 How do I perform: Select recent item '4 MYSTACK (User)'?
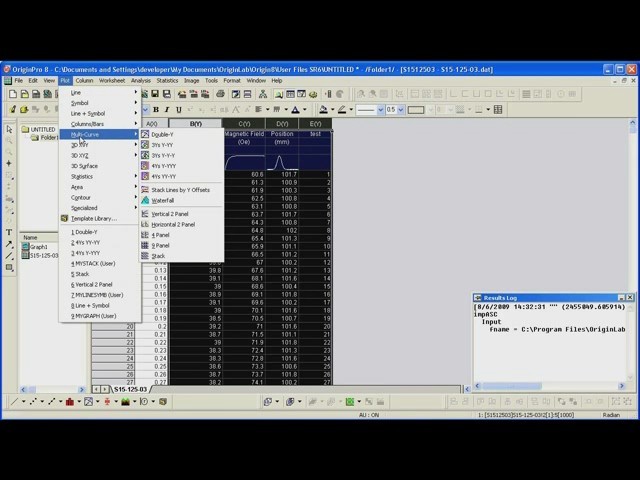tap(100, 264)
